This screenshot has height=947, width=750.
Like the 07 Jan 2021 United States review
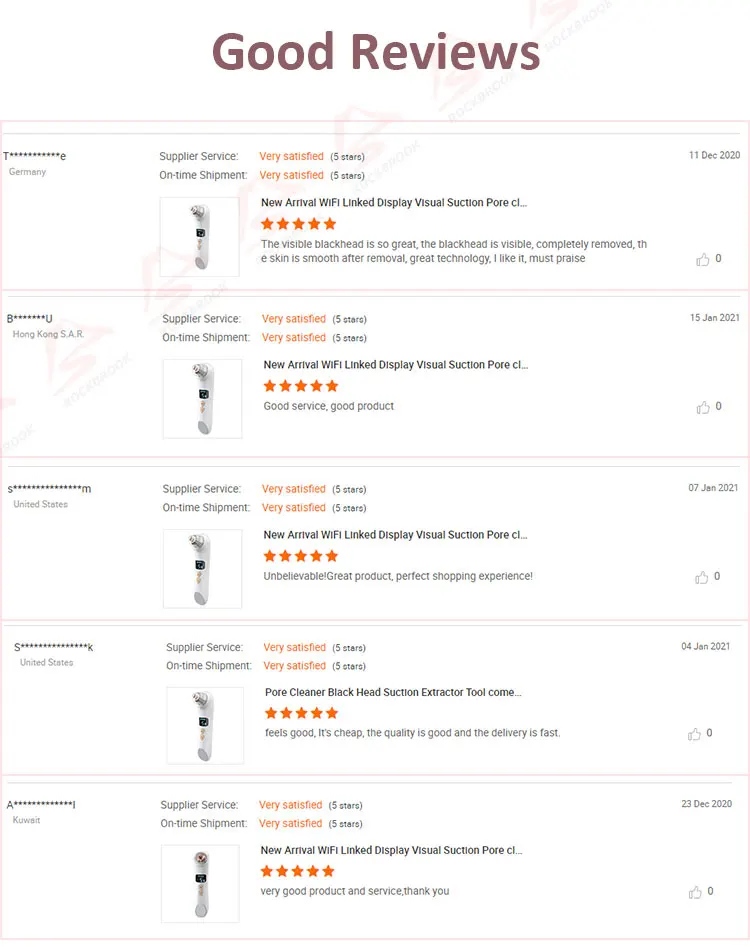703,577
